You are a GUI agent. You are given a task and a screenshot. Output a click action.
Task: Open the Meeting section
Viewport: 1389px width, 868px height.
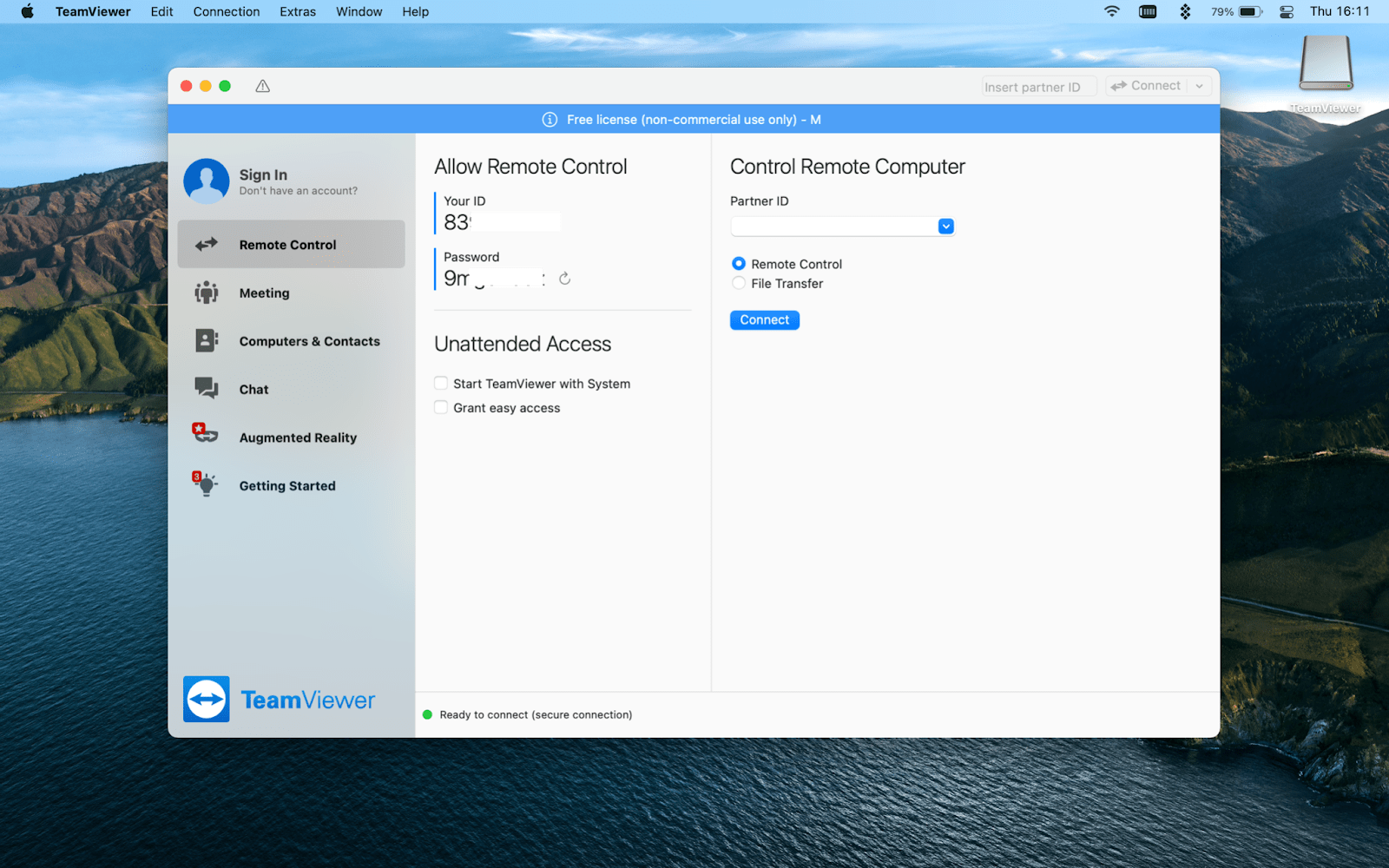click(x=264, y=293)
